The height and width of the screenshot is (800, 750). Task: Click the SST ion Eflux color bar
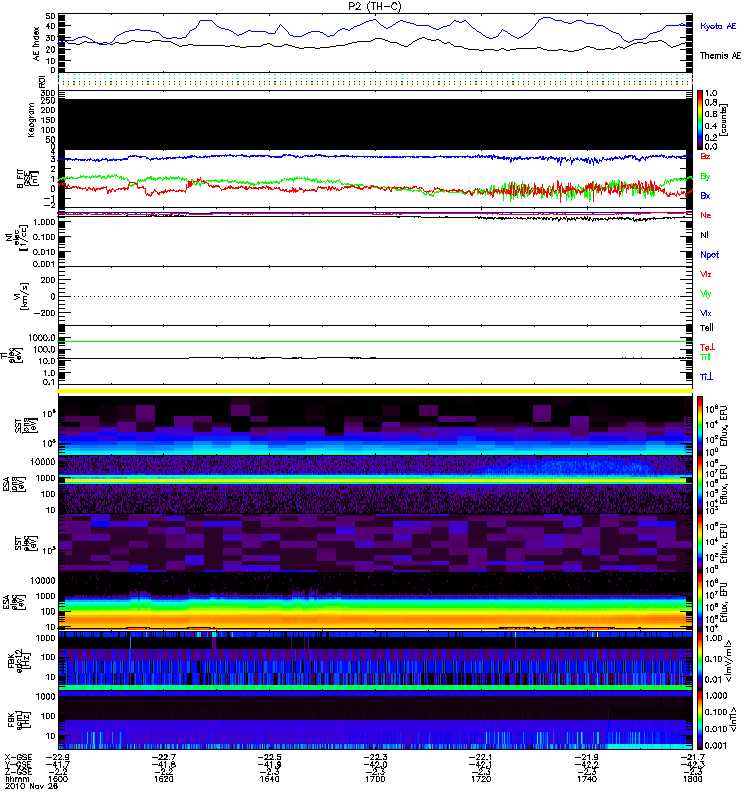click(x=700, y=426)
